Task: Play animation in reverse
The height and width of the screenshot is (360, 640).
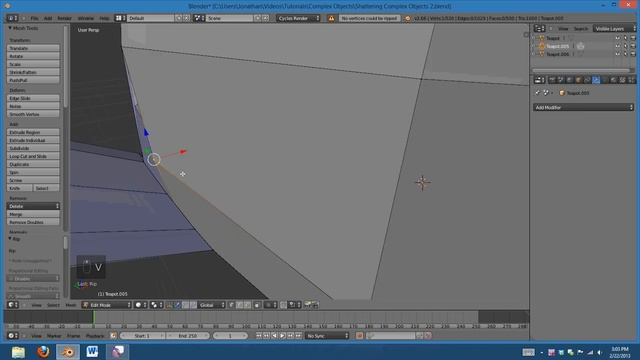Action: [274, 336]
